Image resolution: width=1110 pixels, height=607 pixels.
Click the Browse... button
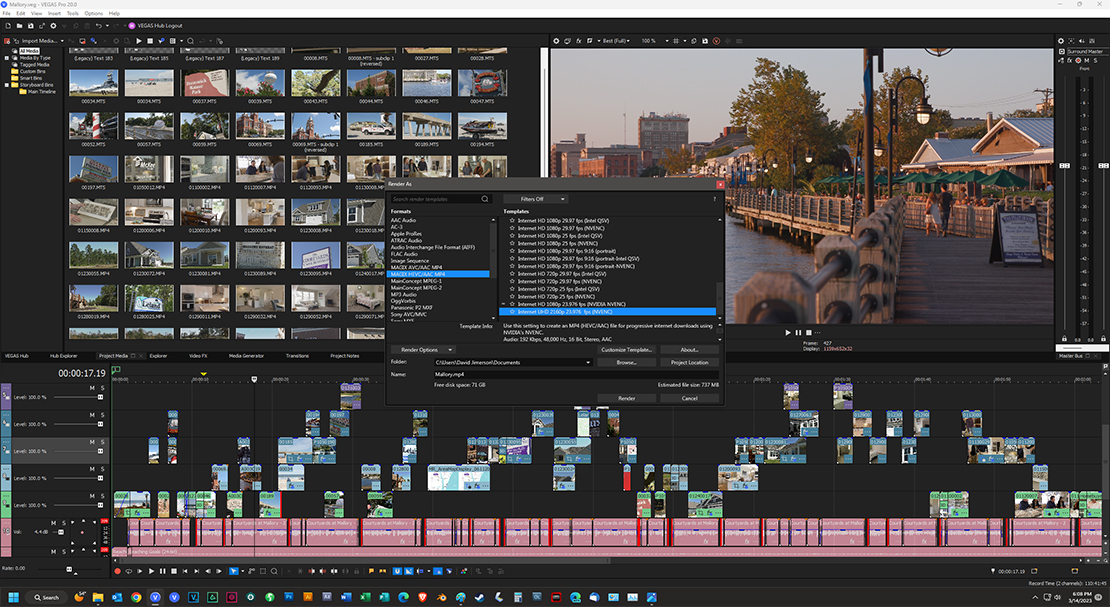626,363
